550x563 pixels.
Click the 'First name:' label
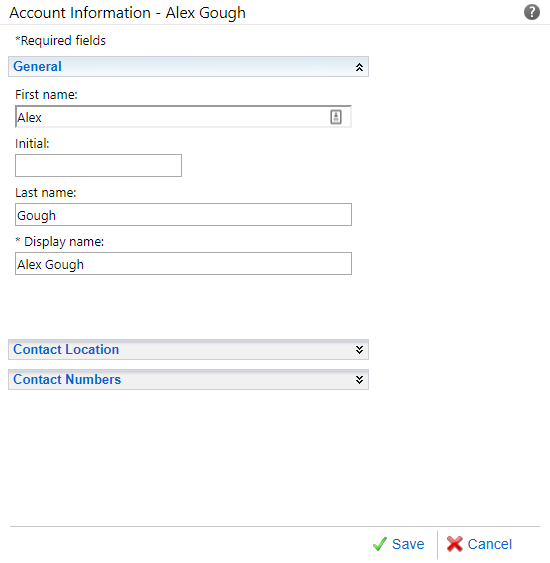(x=46, y=95)
